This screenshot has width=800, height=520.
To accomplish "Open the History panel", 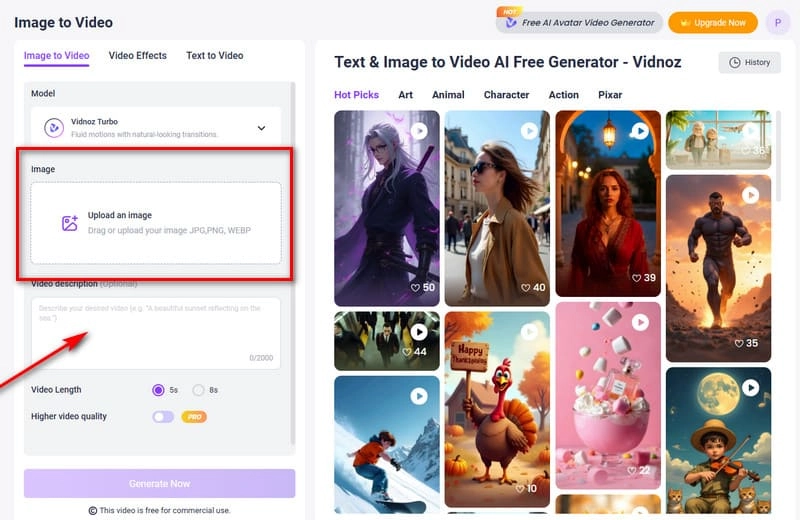I will point(749,62).
